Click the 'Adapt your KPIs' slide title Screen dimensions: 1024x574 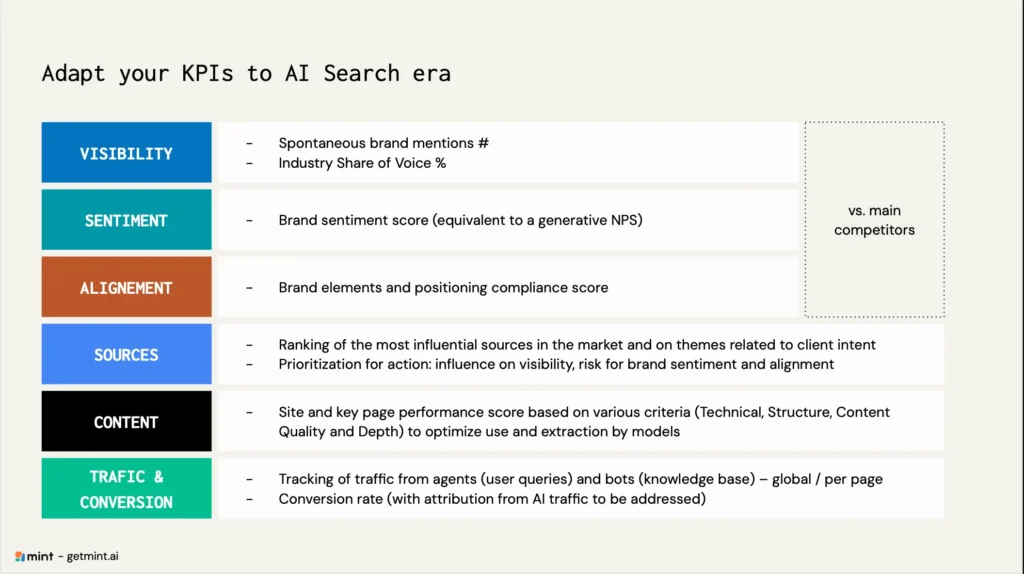point(246,73)
